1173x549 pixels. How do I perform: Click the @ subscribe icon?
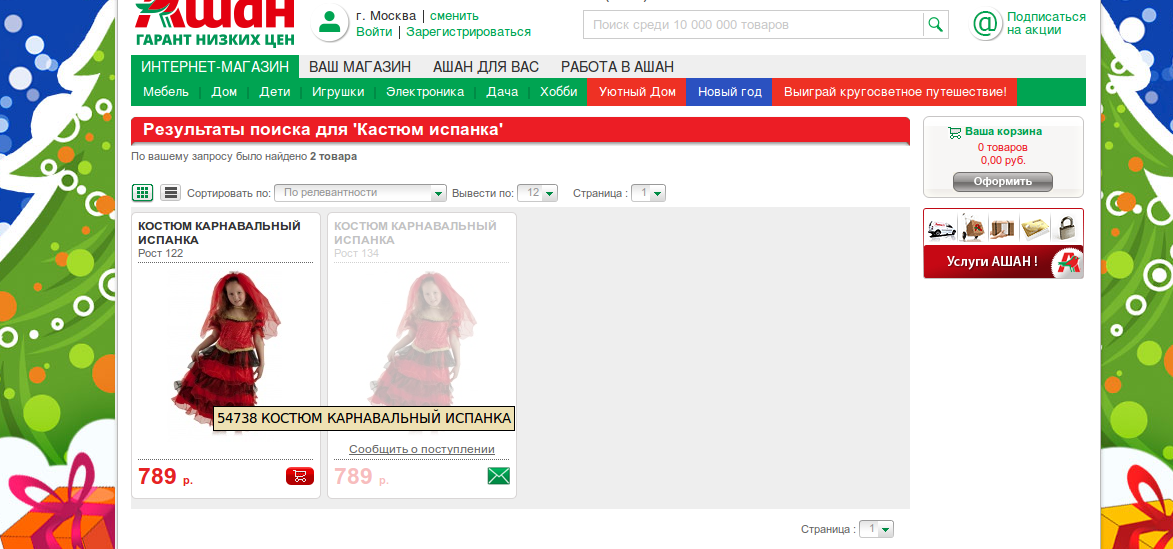point(986,24)
